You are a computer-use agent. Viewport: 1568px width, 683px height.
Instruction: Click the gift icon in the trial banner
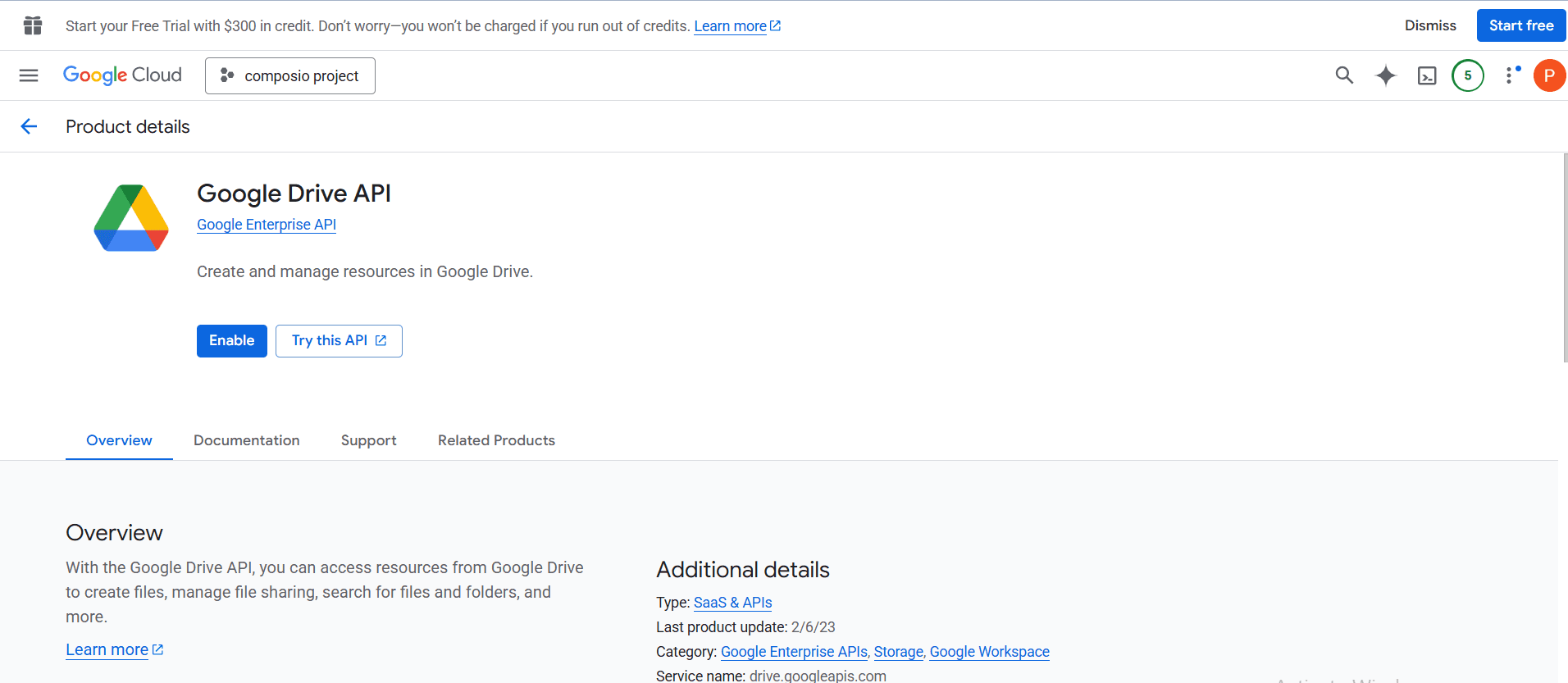[33, 25]
